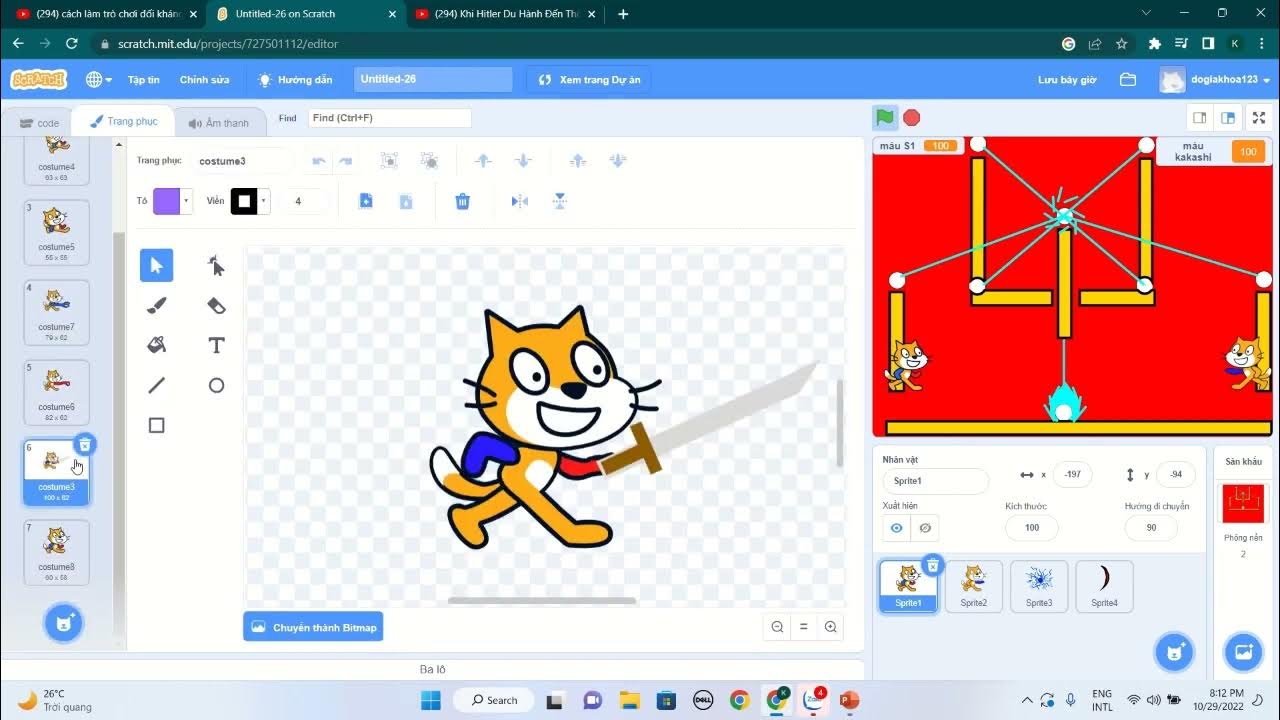The height and width of the screenshot is (720, 1280).
Task: Delete costume3 with its trash badge
Action: 85,444
